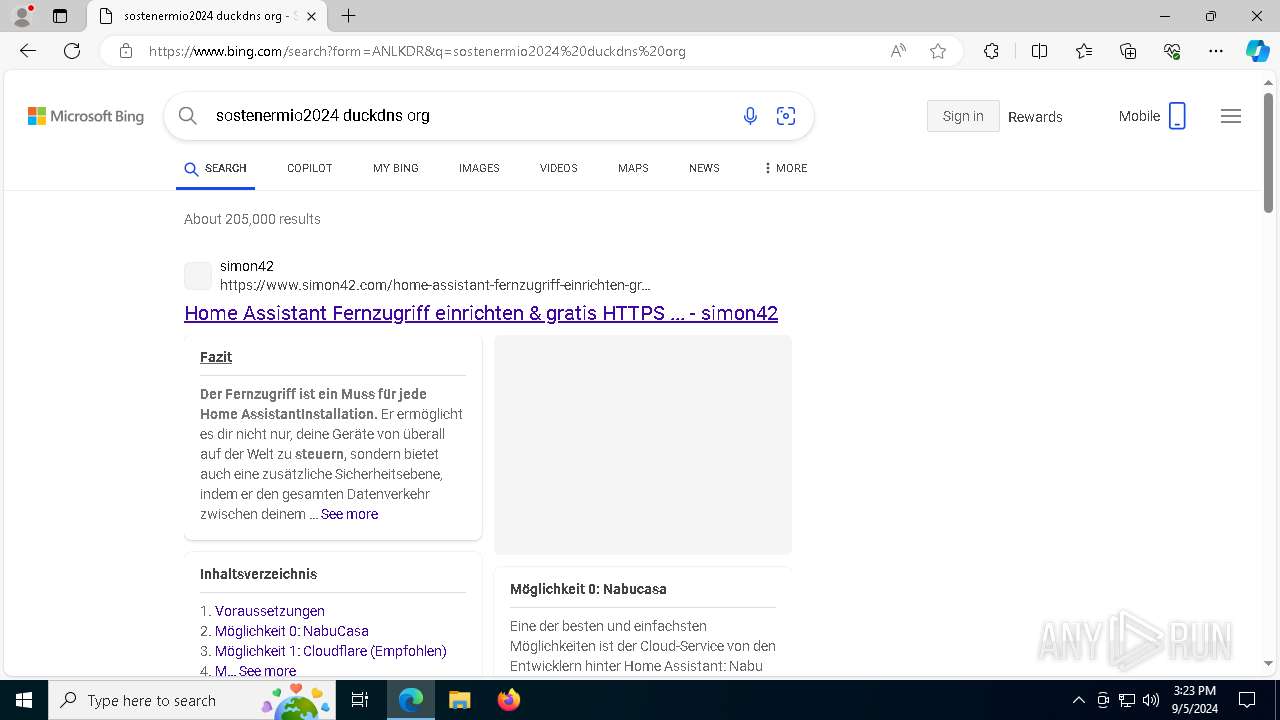Read the "About 205,000 results" count text
This screenshot has width=1280, height=720.
(x=252, y=219)
